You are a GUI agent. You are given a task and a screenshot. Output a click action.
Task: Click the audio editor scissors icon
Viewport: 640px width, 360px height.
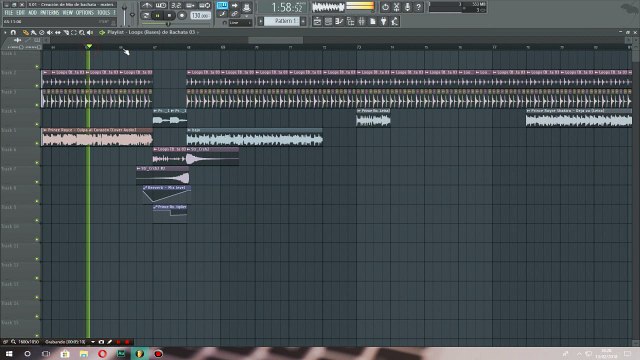(396, 7)
